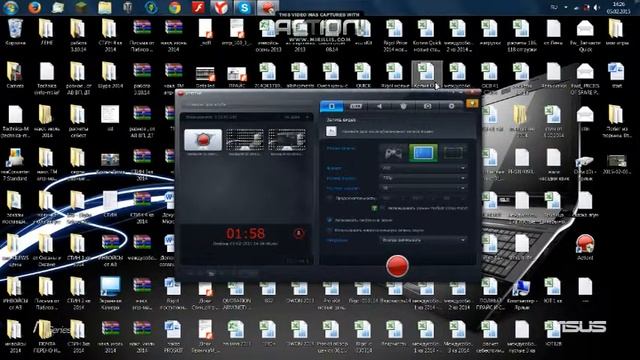This screenshot has width=640, height=360.
Task: Start recording with the big red round button
Action: pyautogui.click(x=397, y=266)
